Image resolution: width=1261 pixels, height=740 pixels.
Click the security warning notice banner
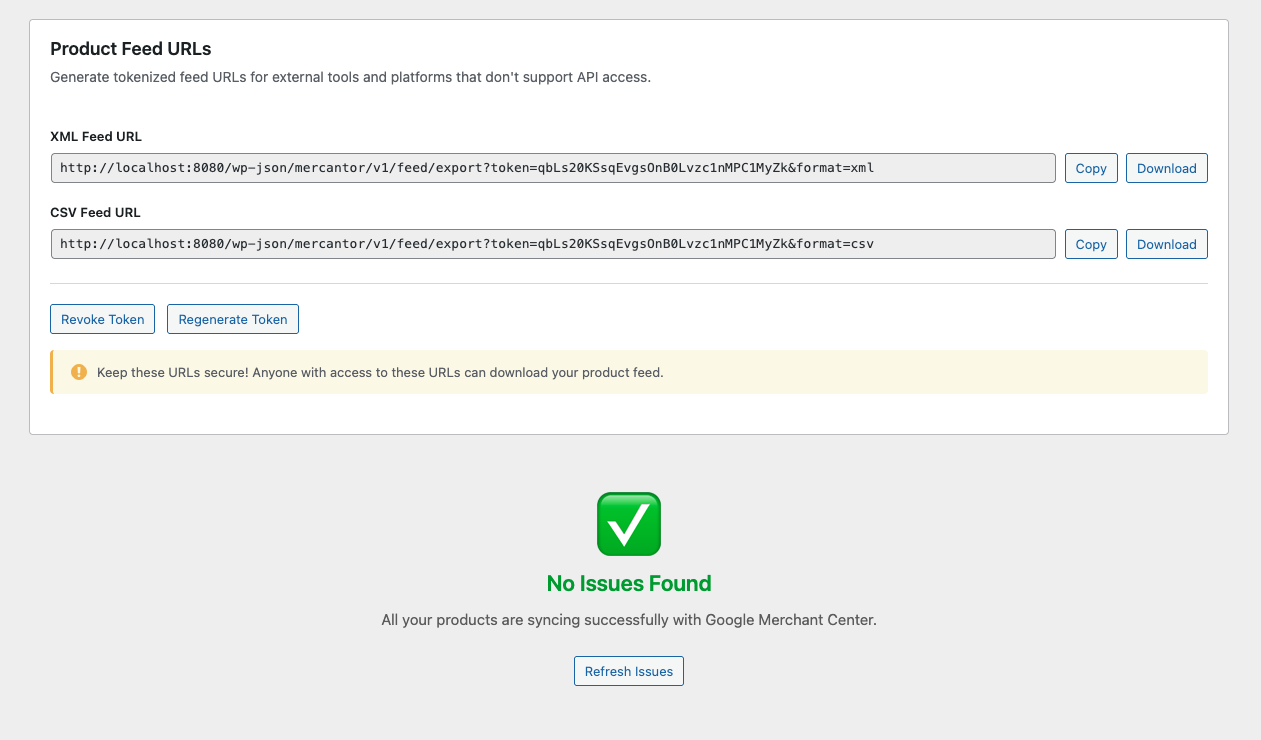click(628, 371)
